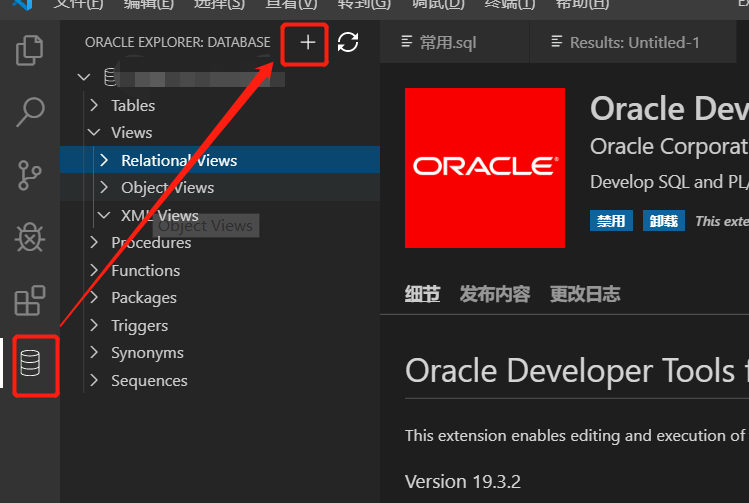
Task: Open the Oracle Corporation publisher link
Action: [669, 146]
